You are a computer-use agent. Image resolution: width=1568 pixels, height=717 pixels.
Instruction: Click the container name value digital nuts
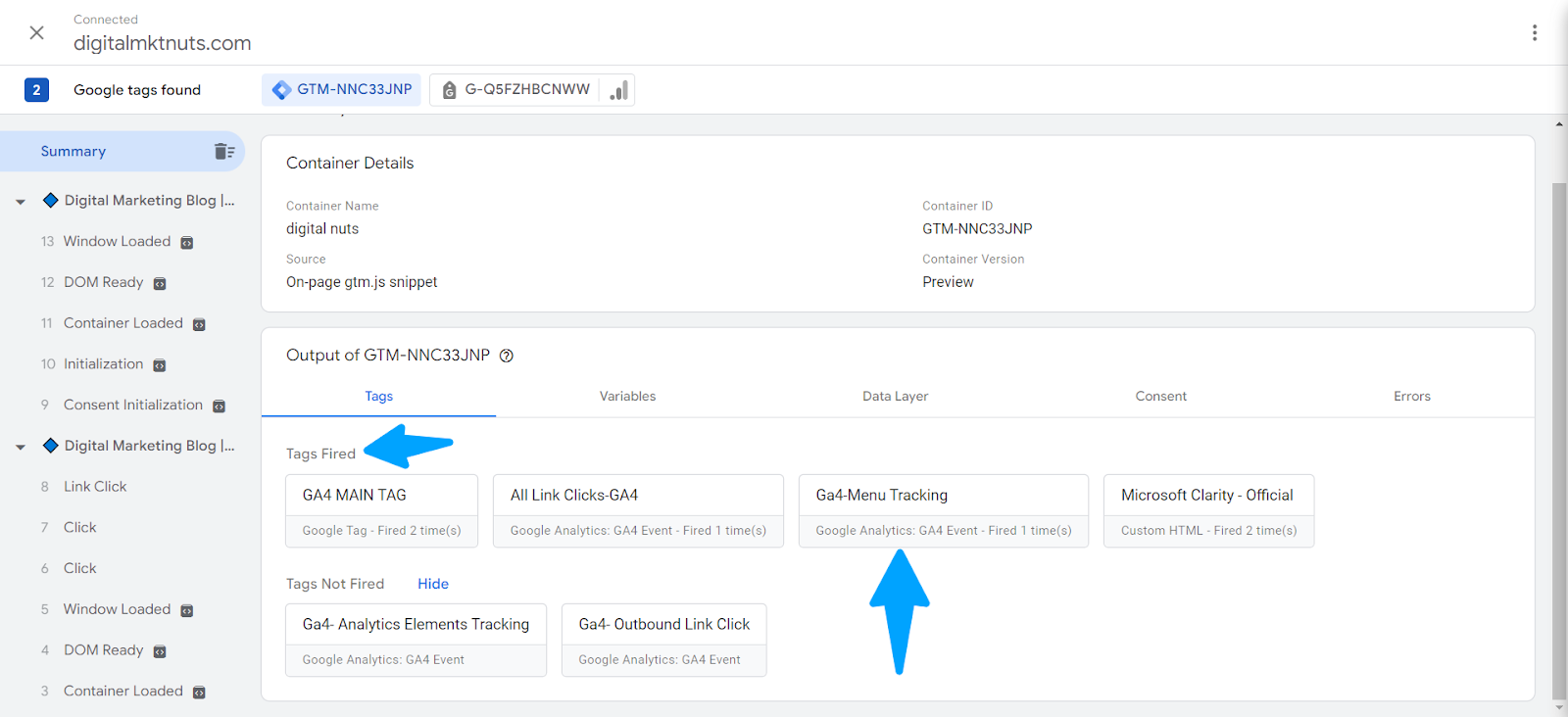pos(322,229)
